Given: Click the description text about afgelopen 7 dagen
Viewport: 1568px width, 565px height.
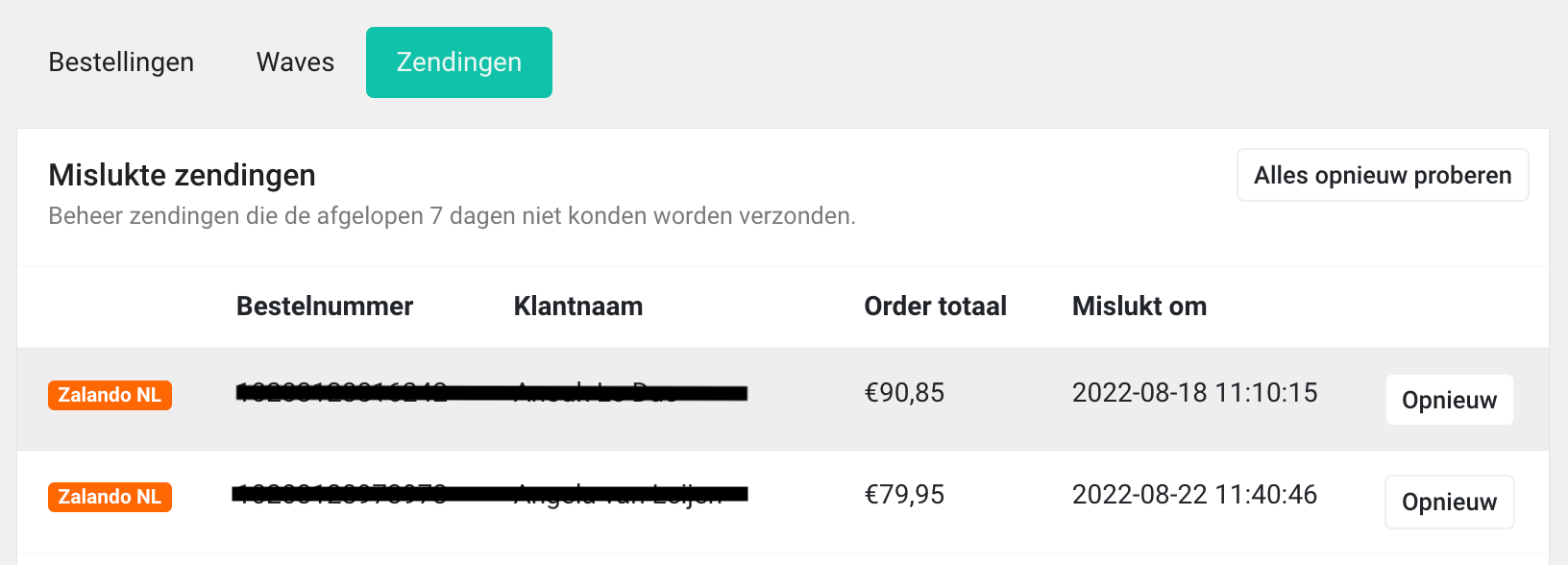Looking at the screenshot, I should 452,216.
